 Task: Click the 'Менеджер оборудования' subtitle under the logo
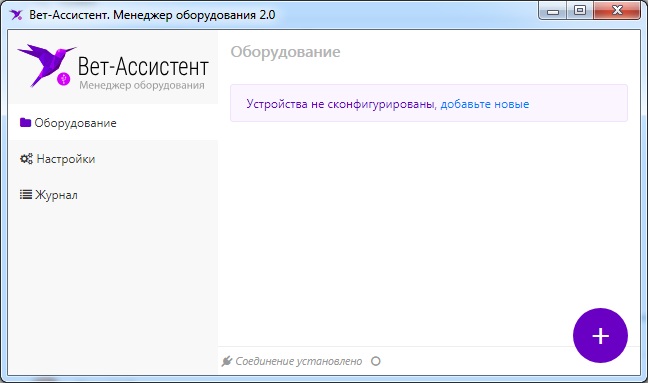[x=142, y=85]
